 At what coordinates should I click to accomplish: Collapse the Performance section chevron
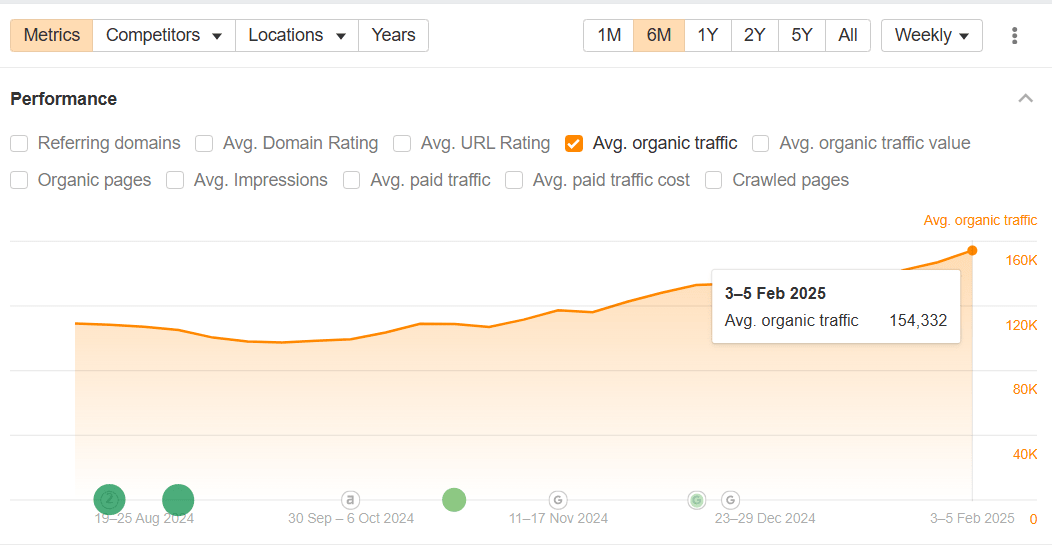click(x=1025, y=98)
